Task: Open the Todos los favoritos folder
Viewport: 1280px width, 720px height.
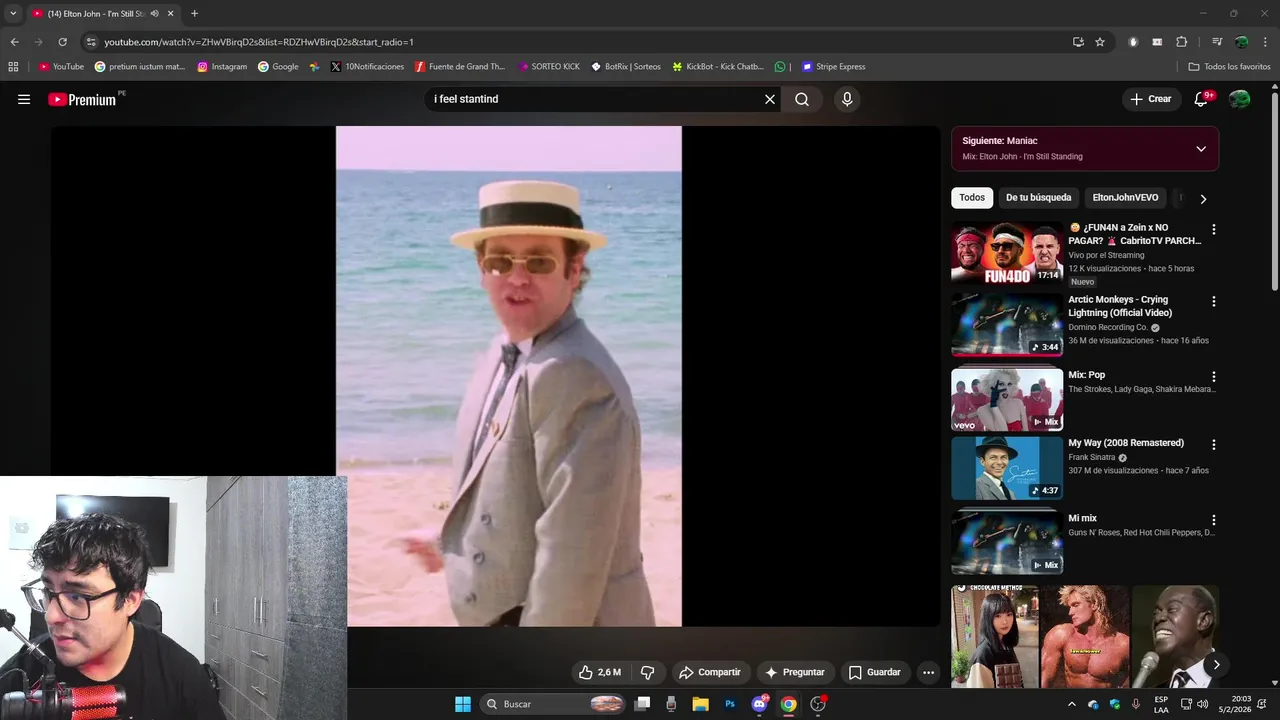Action: 1229,67
